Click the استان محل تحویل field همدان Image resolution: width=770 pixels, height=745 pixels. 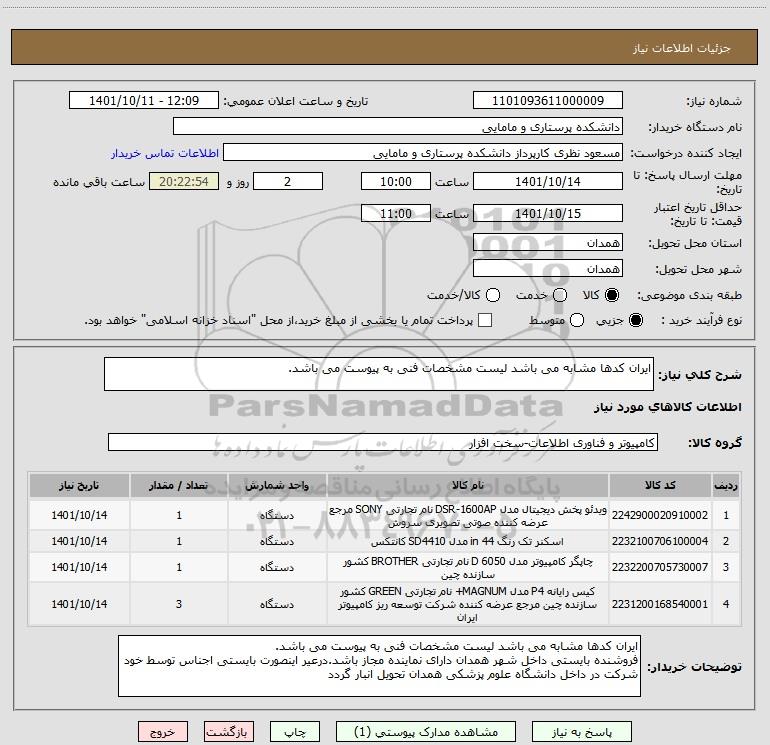[548, 242]
